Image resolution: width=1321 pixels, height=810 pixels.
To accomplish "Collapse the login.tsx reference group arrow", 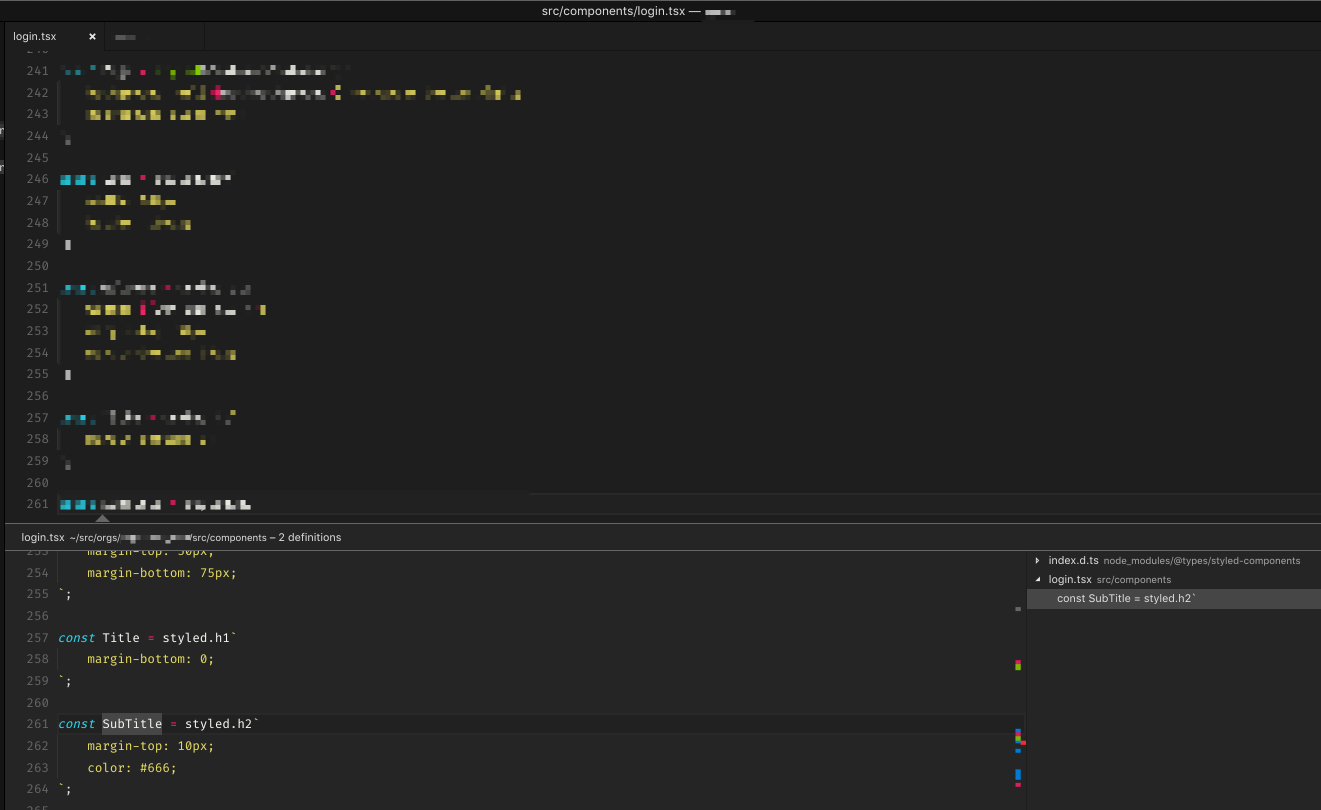I will (1037, 580).
